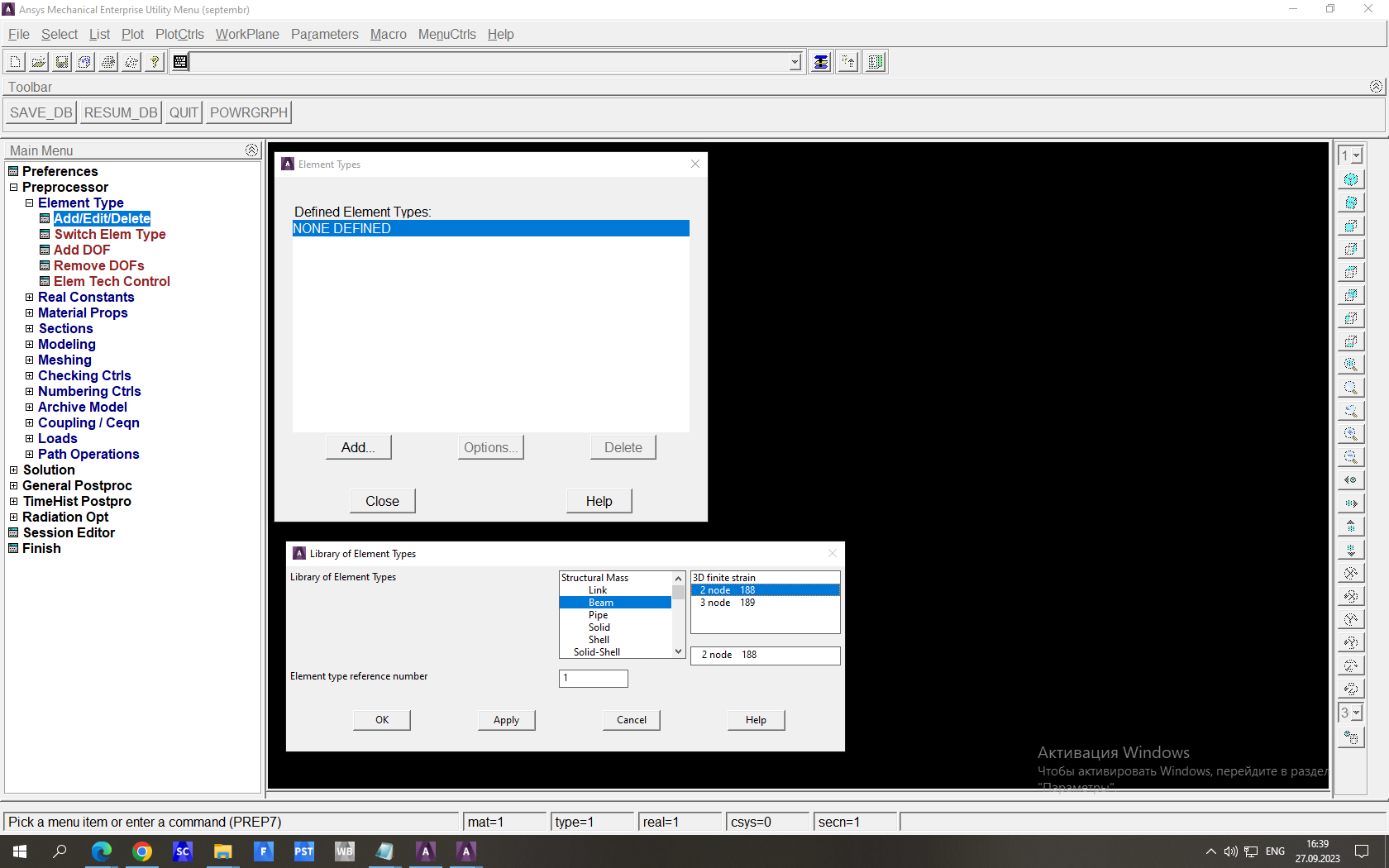
Task: Select Link in element category list
Action: tap(598, 590)
